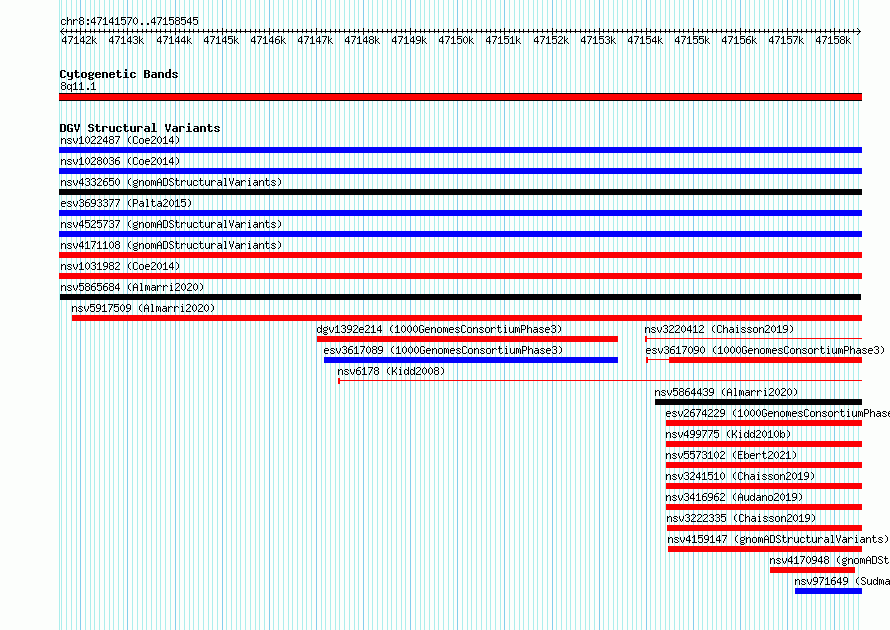Click the 47142k ruler position

coord(79,40)
